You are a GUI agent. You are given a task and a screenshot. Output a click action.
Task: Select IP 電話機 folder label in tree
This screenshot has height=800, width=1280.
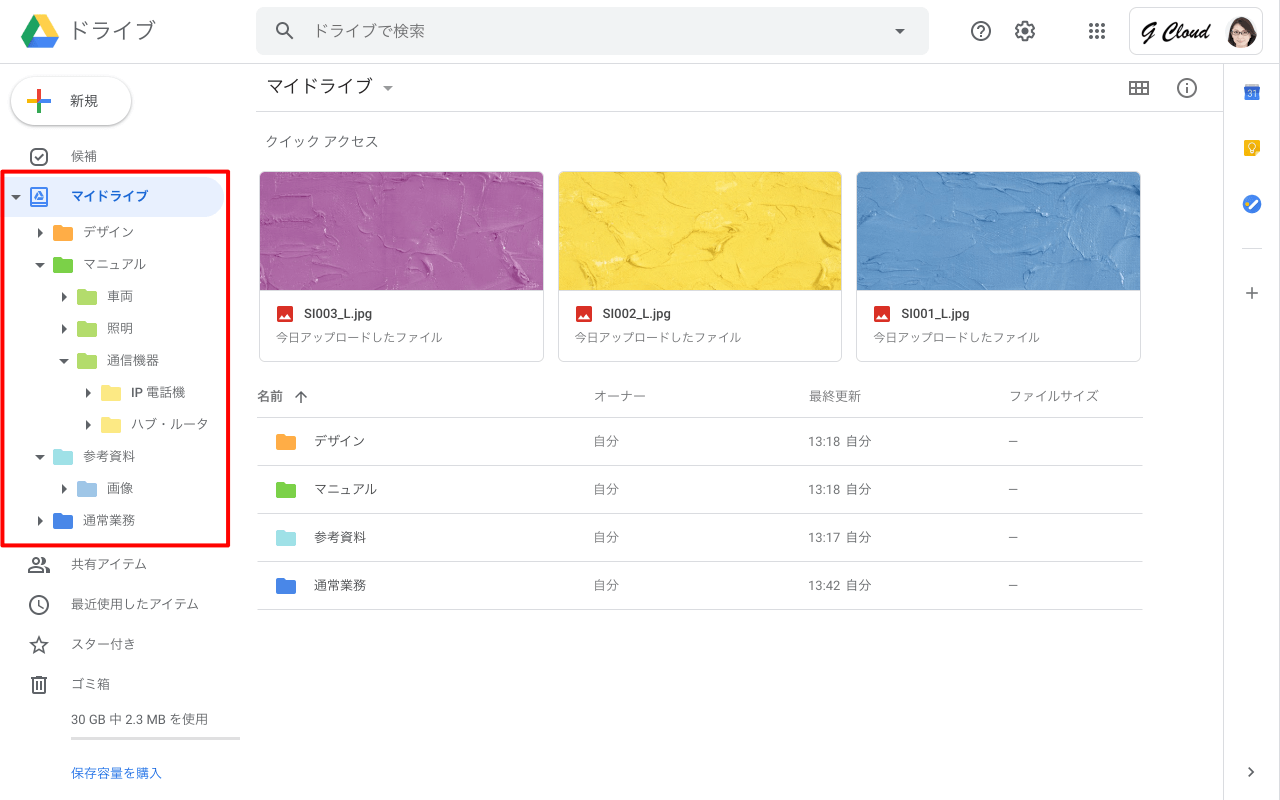click(158, 392)
